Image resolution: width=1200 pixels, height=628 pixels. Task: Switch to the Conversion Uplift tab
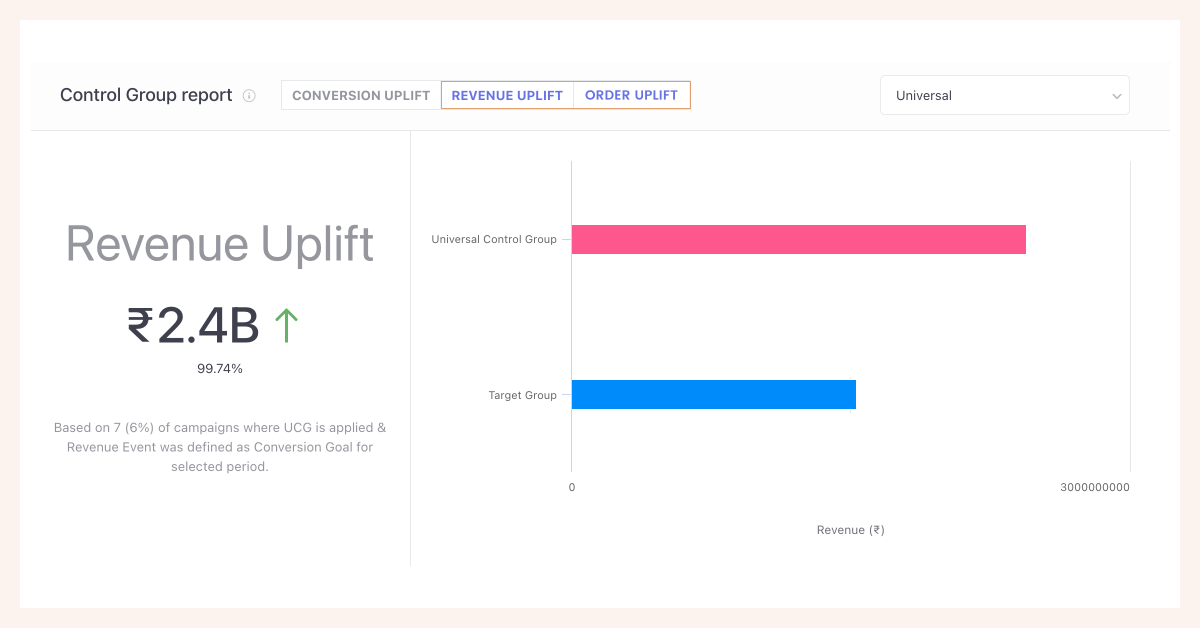point(361,96)
